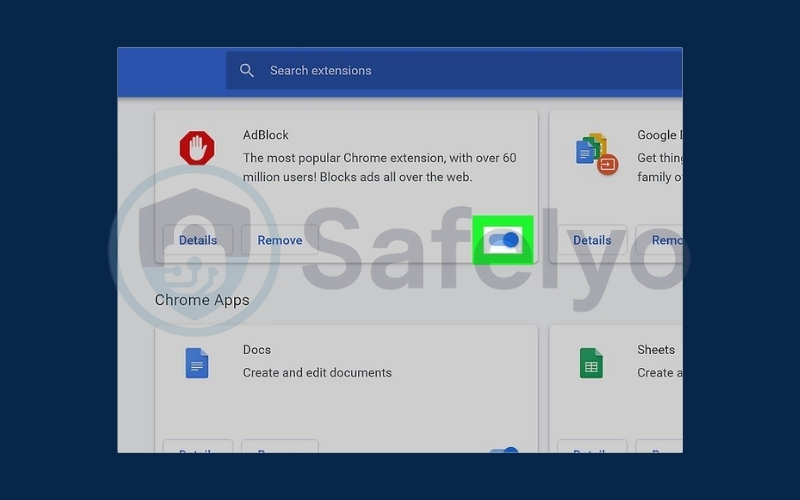This screenshot has height=500, width=800.
Task: Focus the Search extensions field
Action: (454, 70)
